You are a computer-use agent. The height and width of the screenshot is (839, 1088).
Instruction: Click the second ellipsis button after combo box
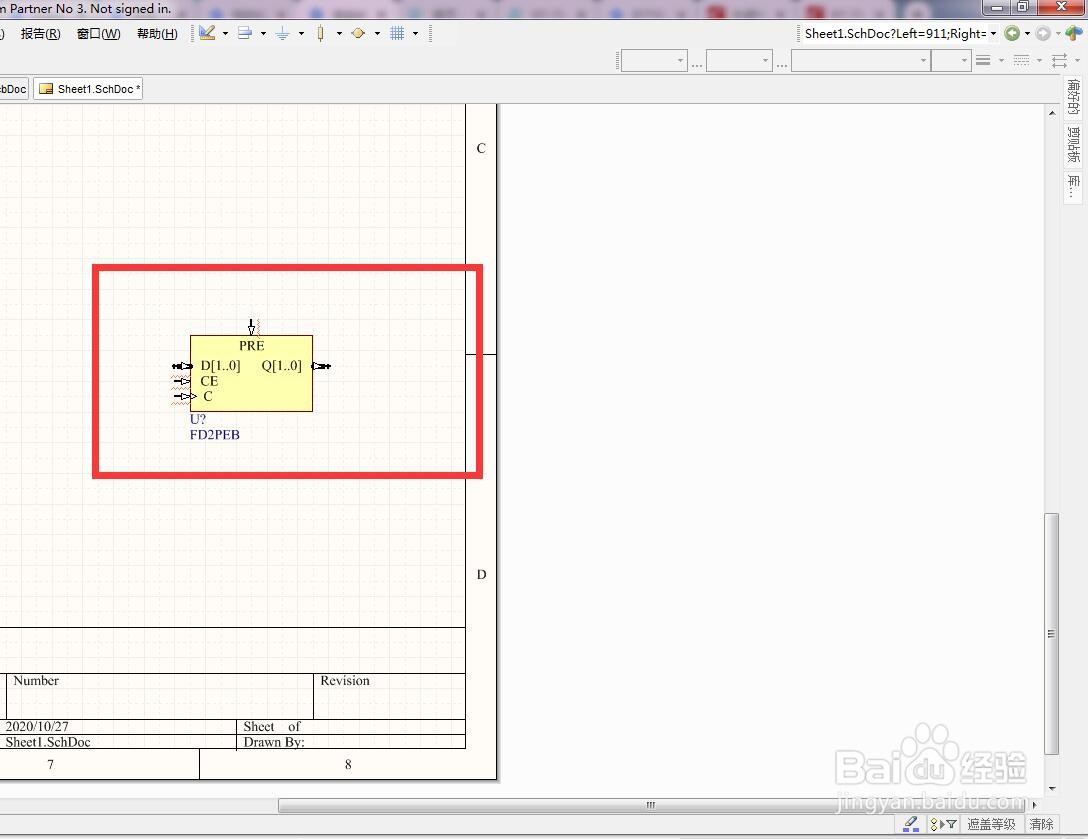(782, 65)
